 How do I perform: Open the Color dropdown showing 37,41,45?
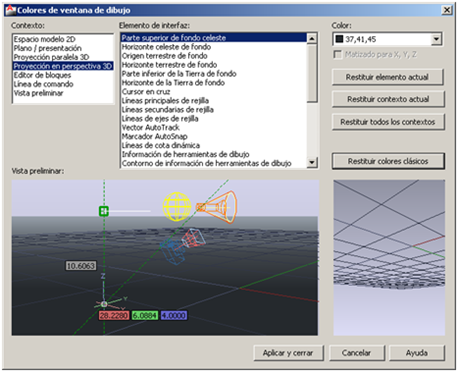coord(436,39)
